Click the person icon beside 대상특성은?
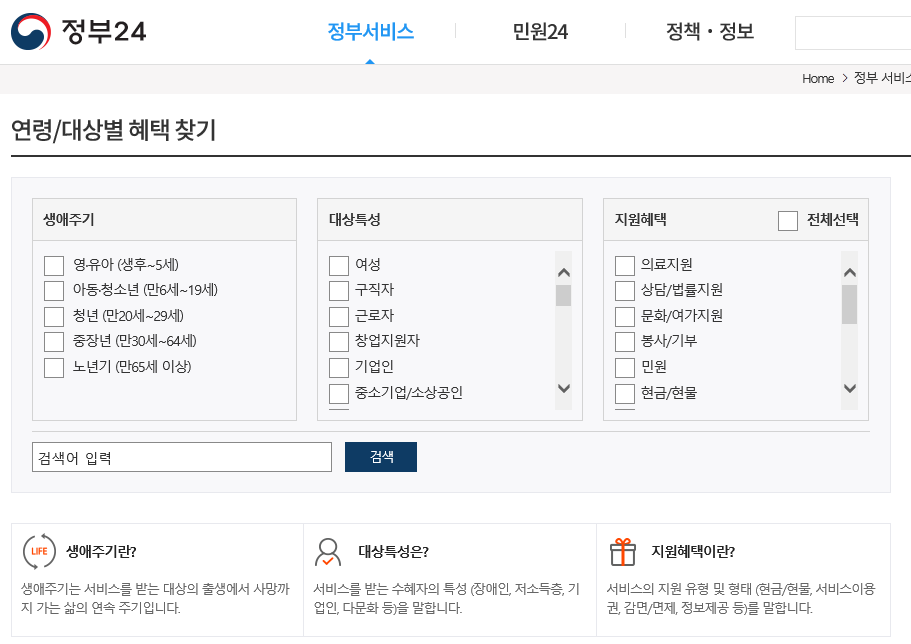This screenshot has width=911, height=644. tap(327, 552)
